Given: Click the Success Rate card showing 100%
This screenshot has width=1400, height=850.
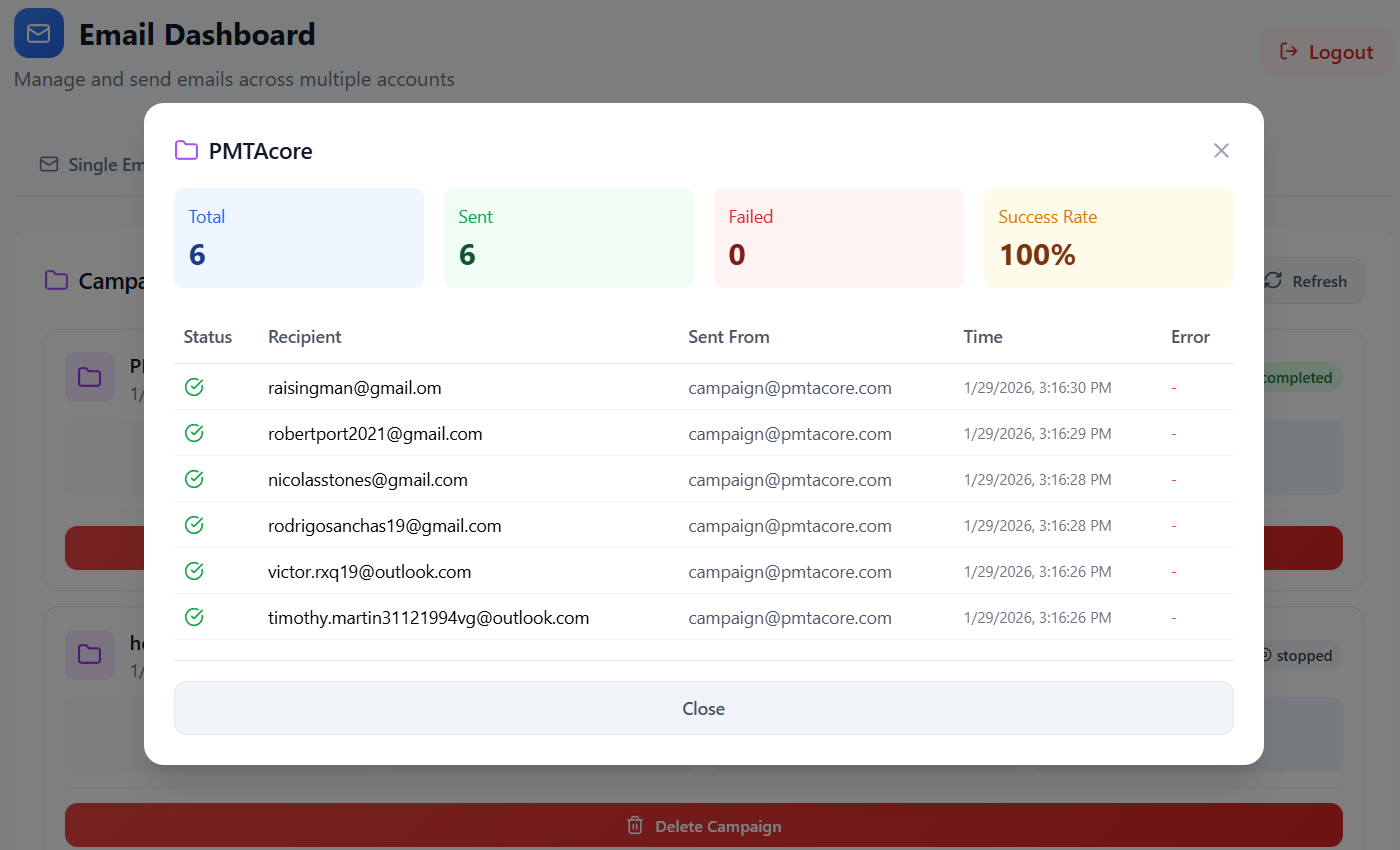Looking at the screenshot, I should (x=1108, y=237).
